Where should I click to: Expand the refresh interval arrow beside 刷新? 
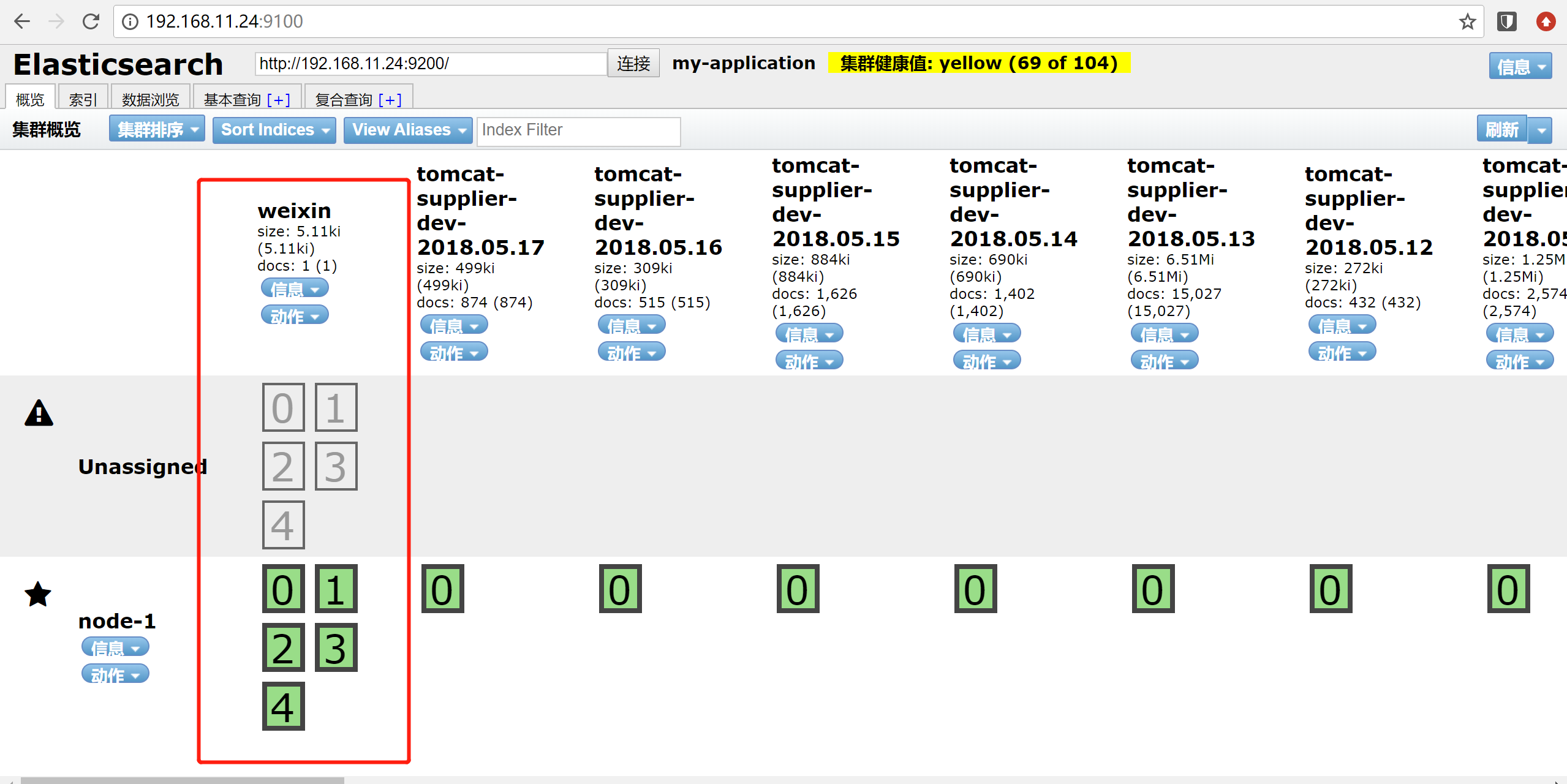1541,130
